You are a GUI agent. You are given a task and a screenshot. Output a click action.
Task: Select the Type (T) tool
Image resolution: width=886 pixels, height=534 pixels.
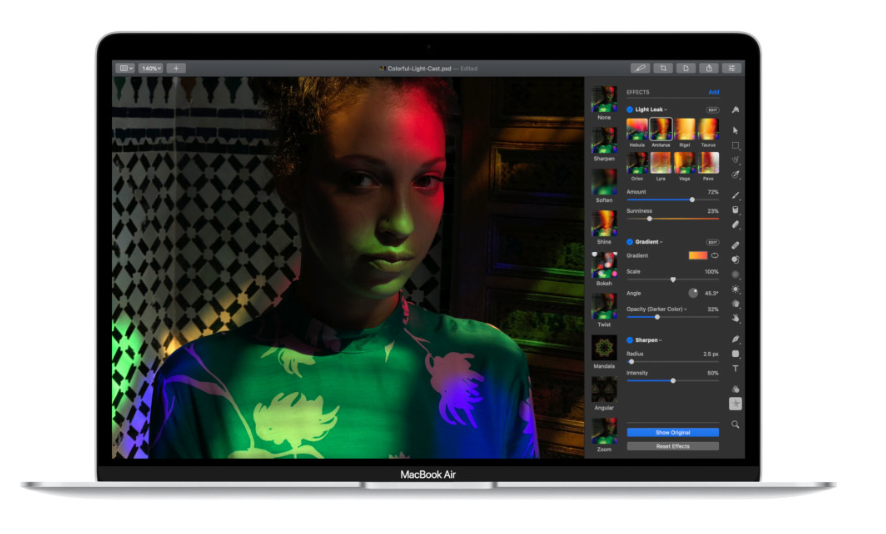click(736, 369)
